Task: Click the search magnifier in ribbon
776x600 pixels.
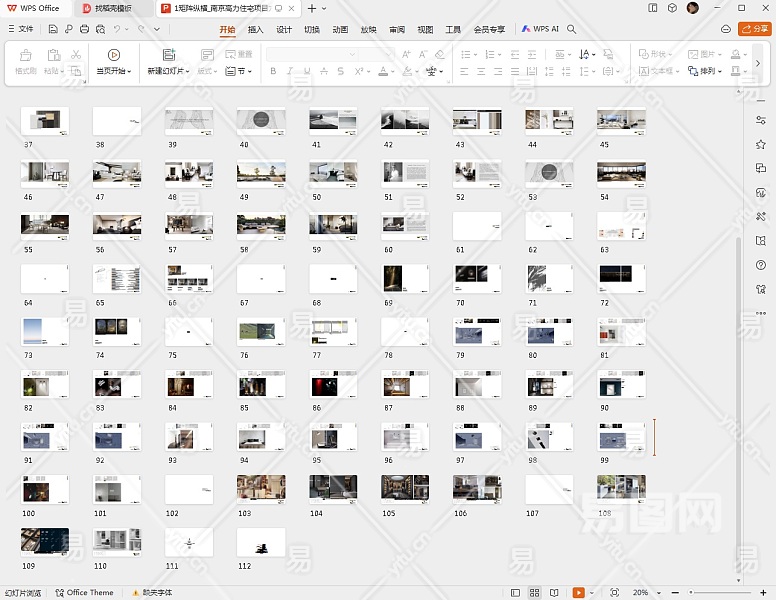Action: point(572,30)
